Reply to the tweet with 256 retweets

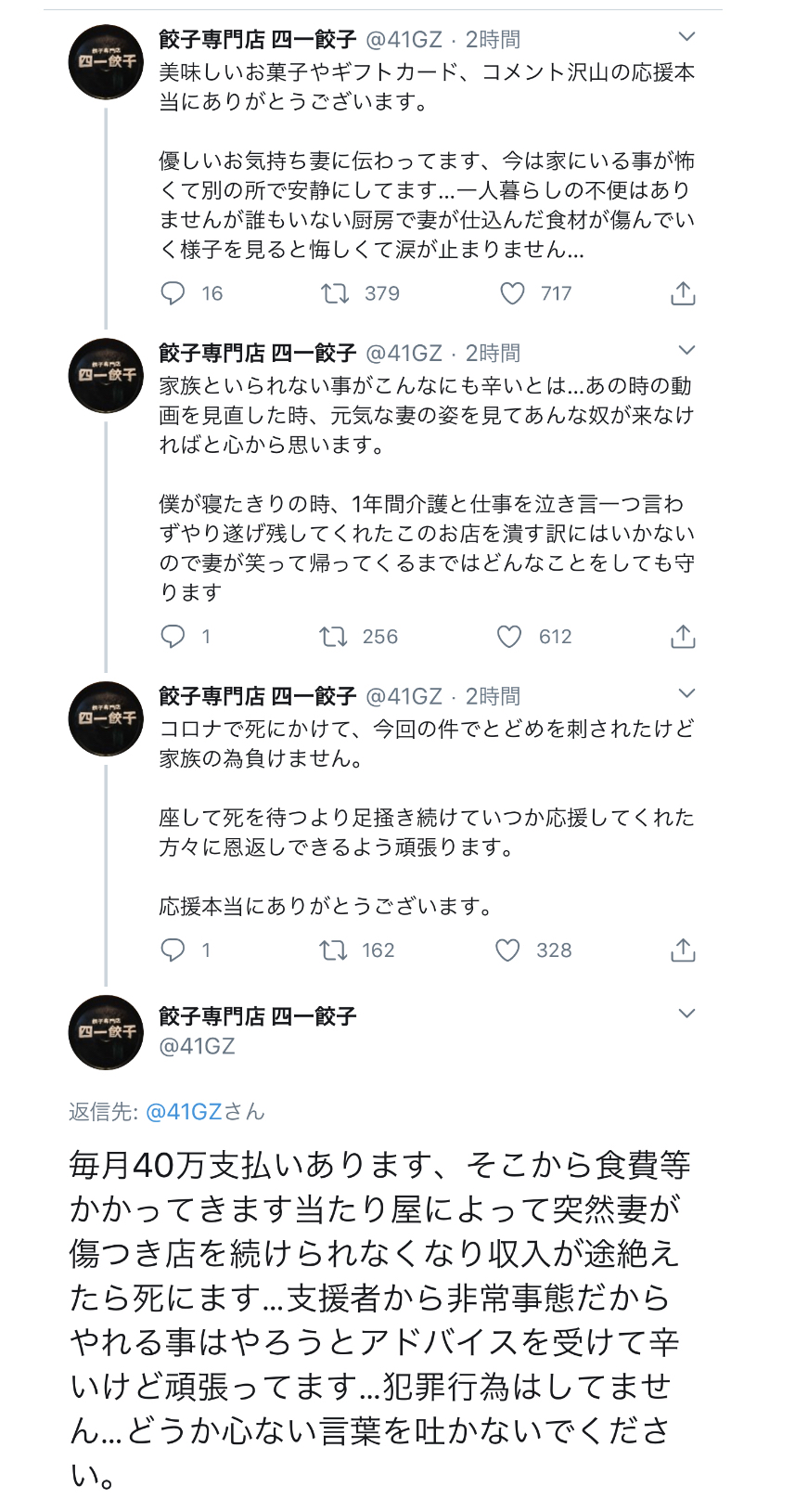tap(173, 637)
